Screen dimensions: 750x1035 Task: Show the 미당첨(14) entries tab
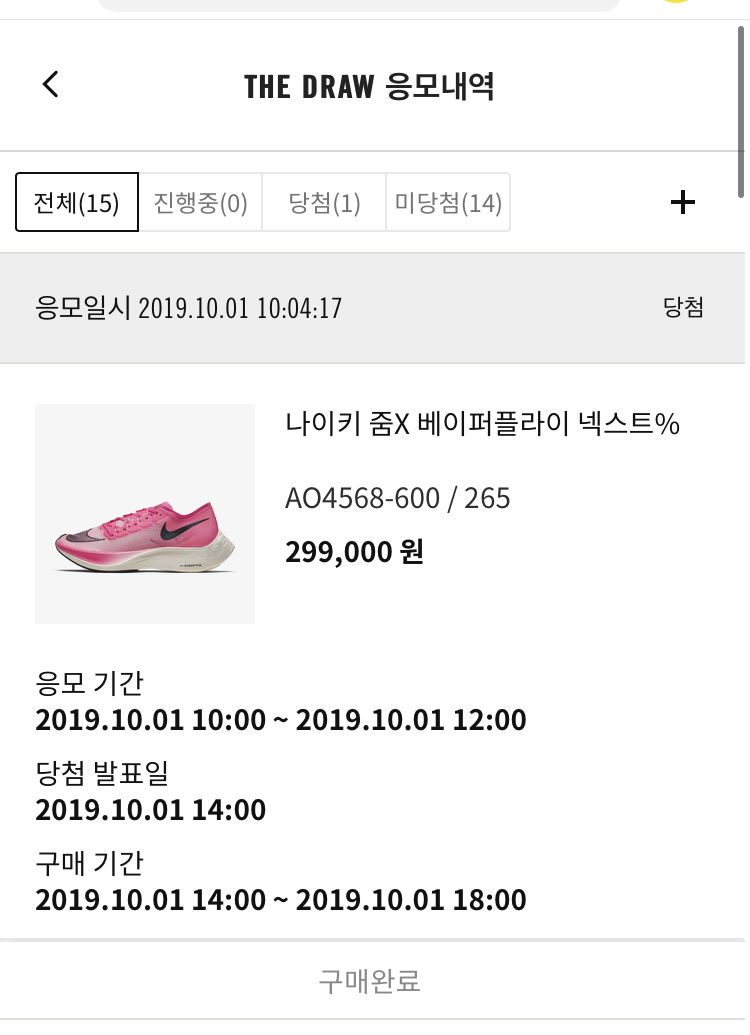tap(448, 202)
